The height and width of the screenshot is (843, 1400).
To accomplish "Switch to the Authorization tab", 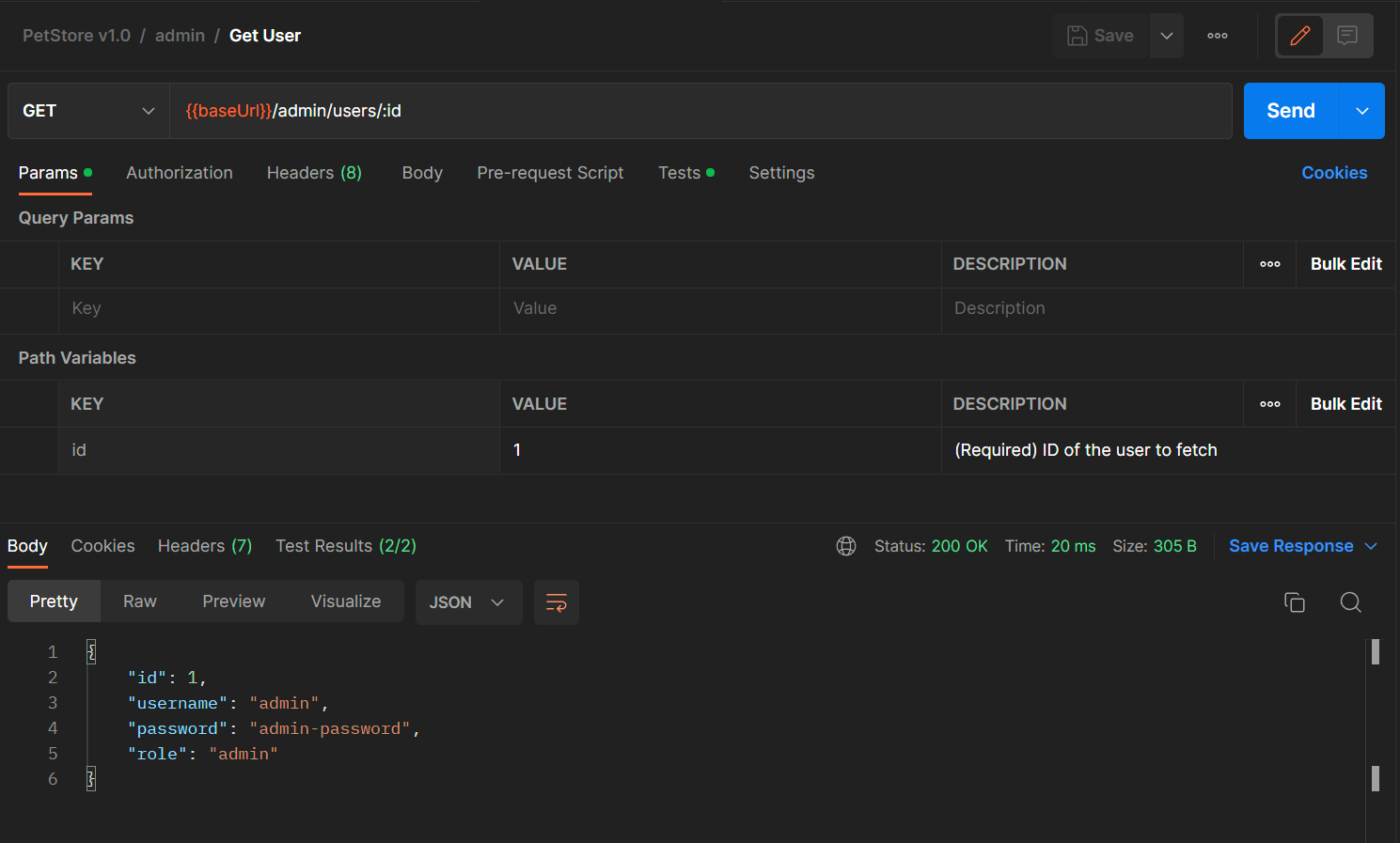I will pyautogui.click(x=180, y=173).
